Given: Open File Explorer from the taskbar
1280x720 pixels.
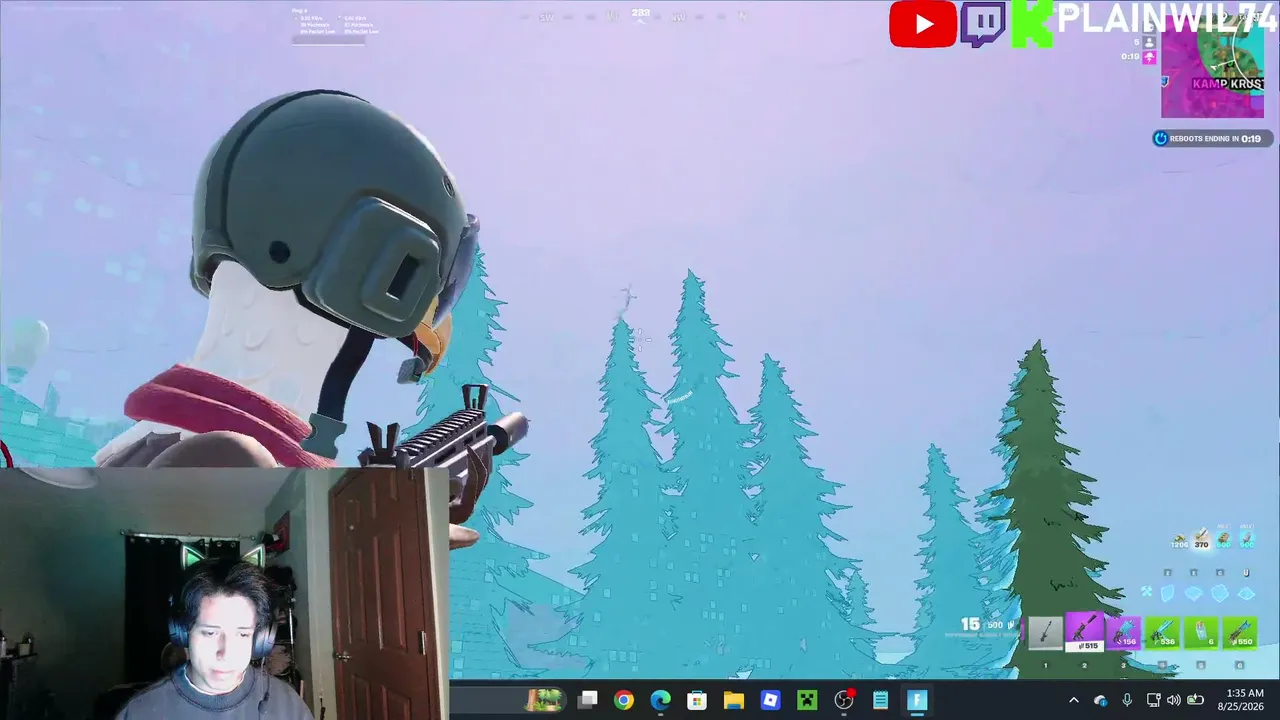Looking at the screenshot, I should pyautogui.click(x=734, y=700).
